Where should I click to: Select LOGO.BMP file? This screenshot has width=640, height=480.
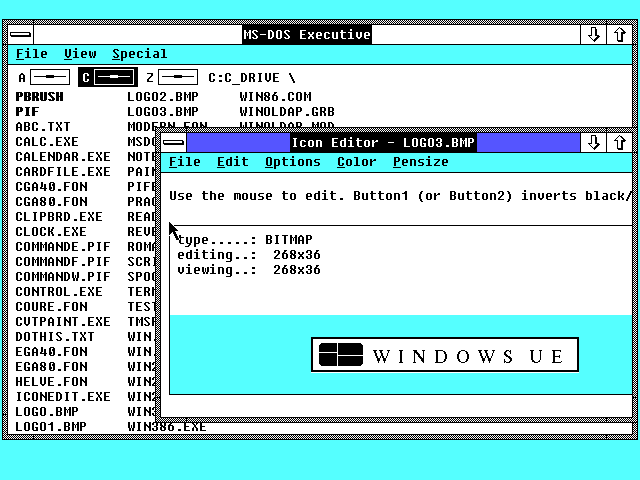pos(47,411)
